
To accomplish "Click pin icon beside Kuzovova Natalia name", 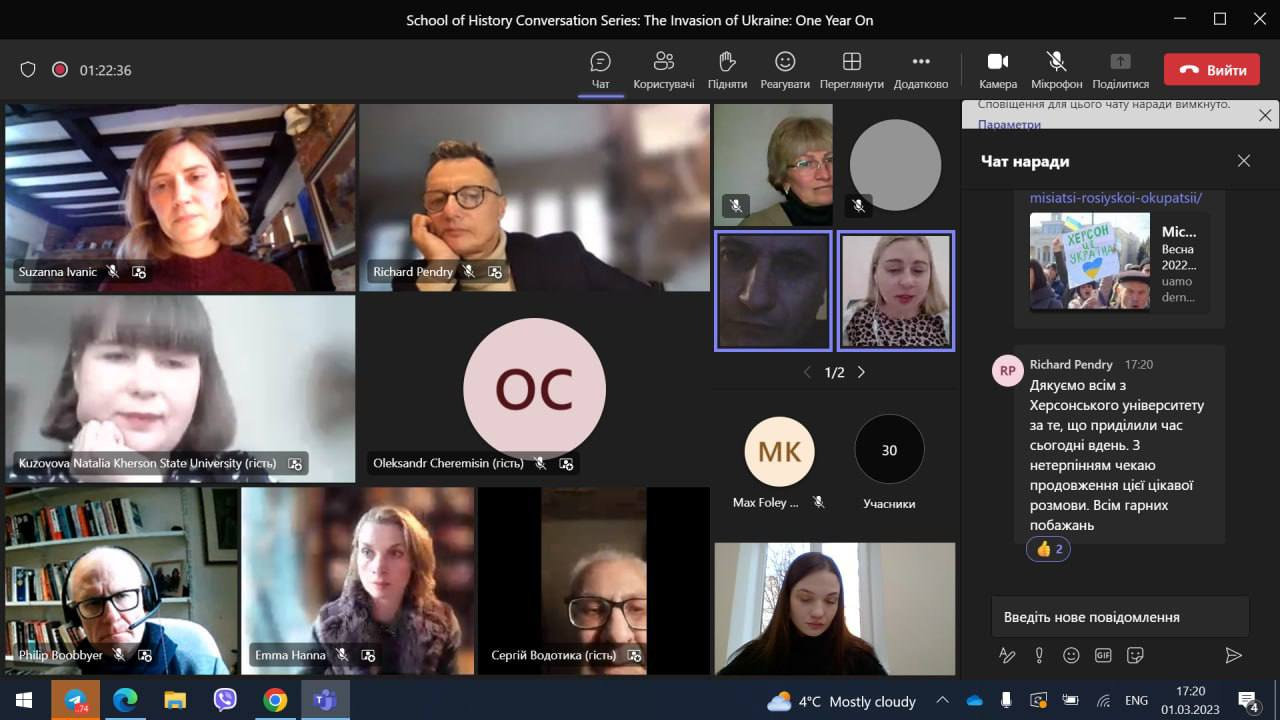I will (x=295, y=463).
